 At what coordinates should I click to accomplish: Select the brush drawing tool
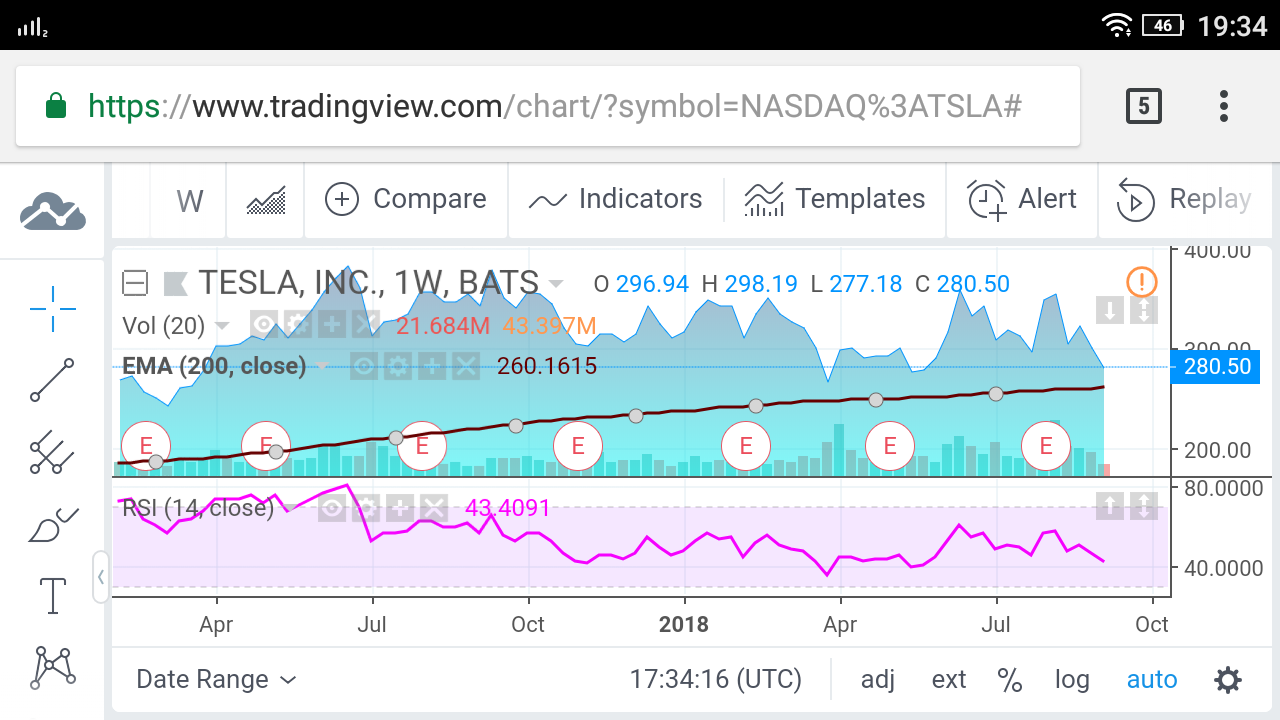coord(53,524)
